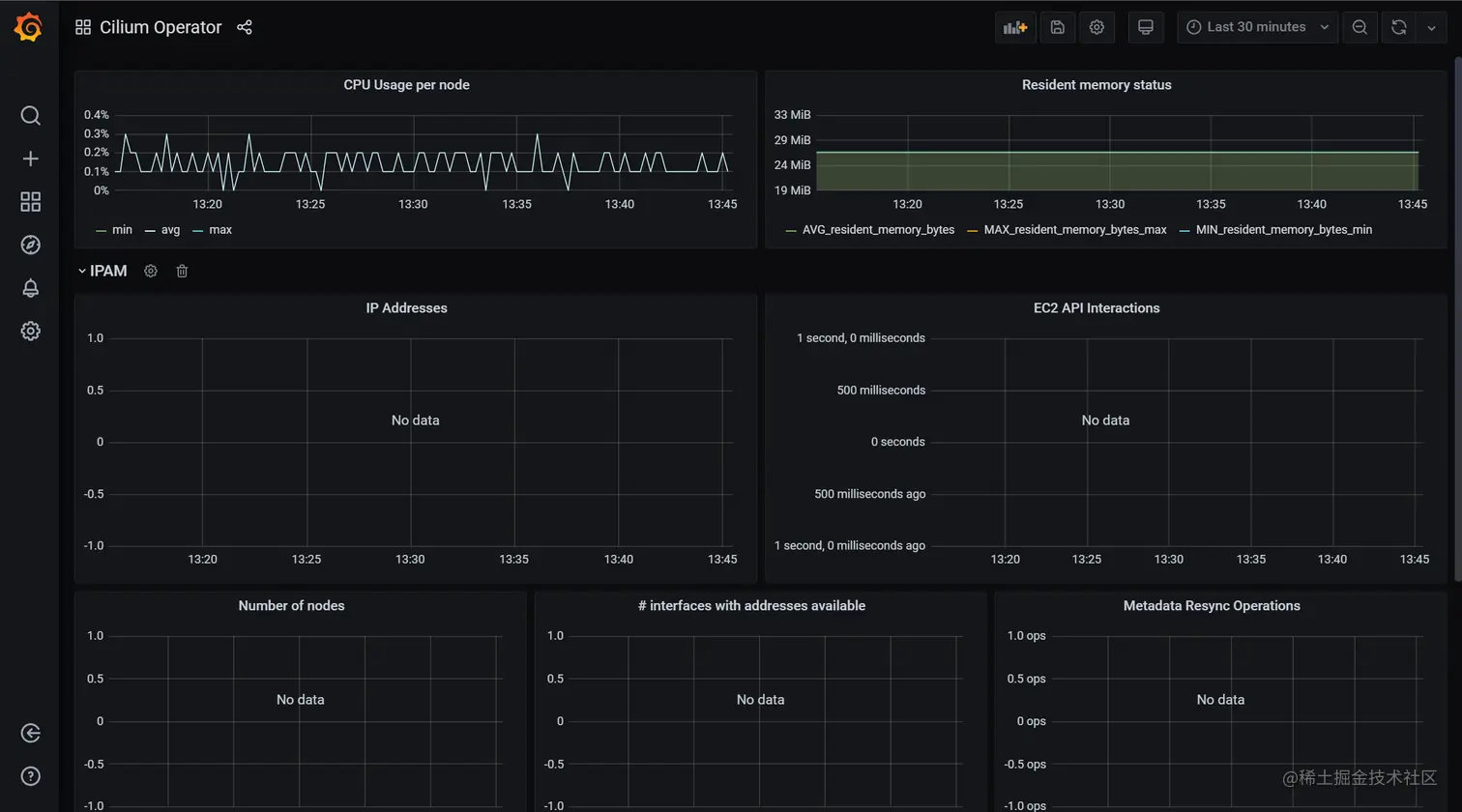Click 0.4% axis label in CPU panel
The width and height of the screenshot is (1462, 812).
click(x=97, y=115)
